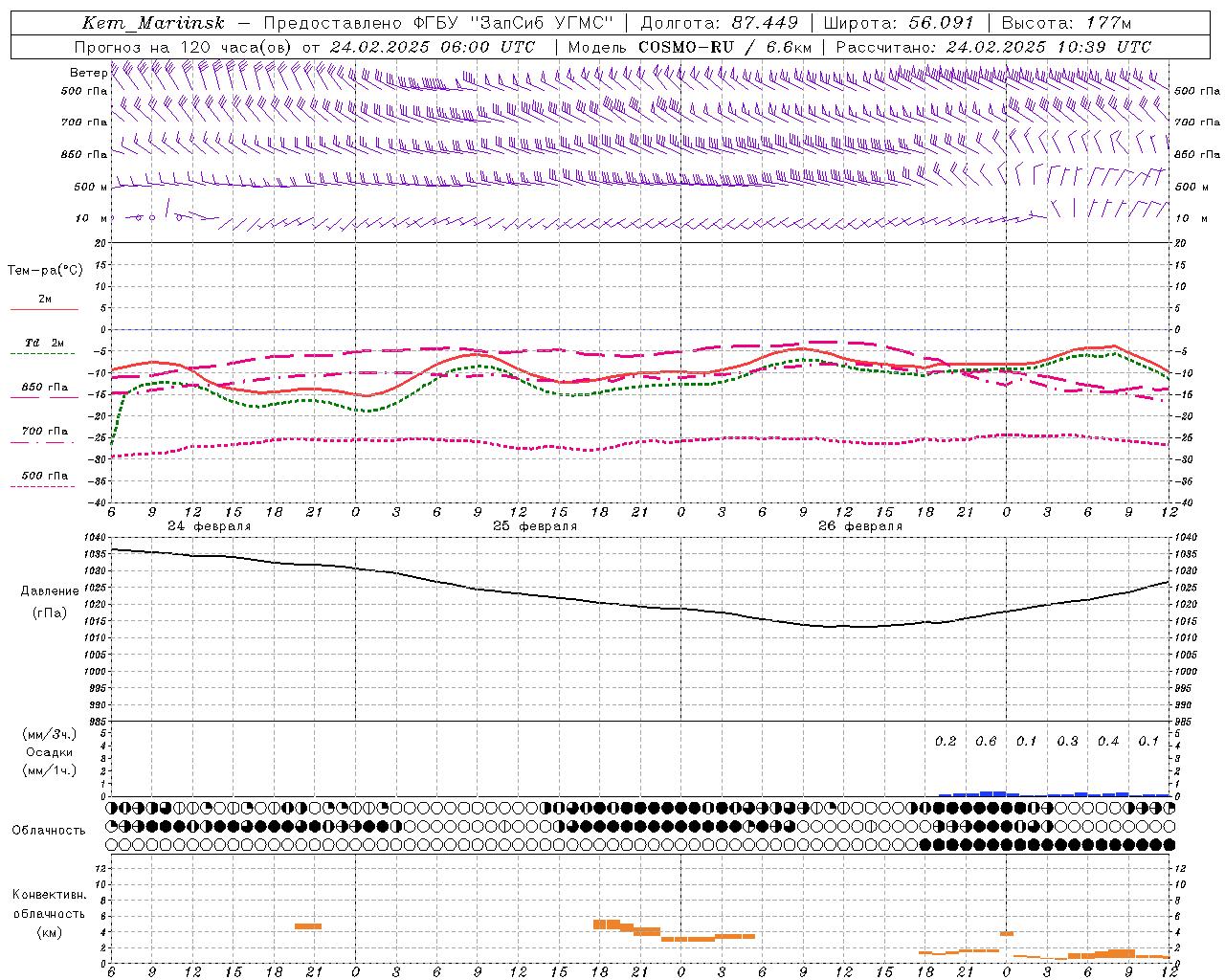
Task: Click the '24 февраля' date label
Action: pyautogui.click(x=210, y=526)
